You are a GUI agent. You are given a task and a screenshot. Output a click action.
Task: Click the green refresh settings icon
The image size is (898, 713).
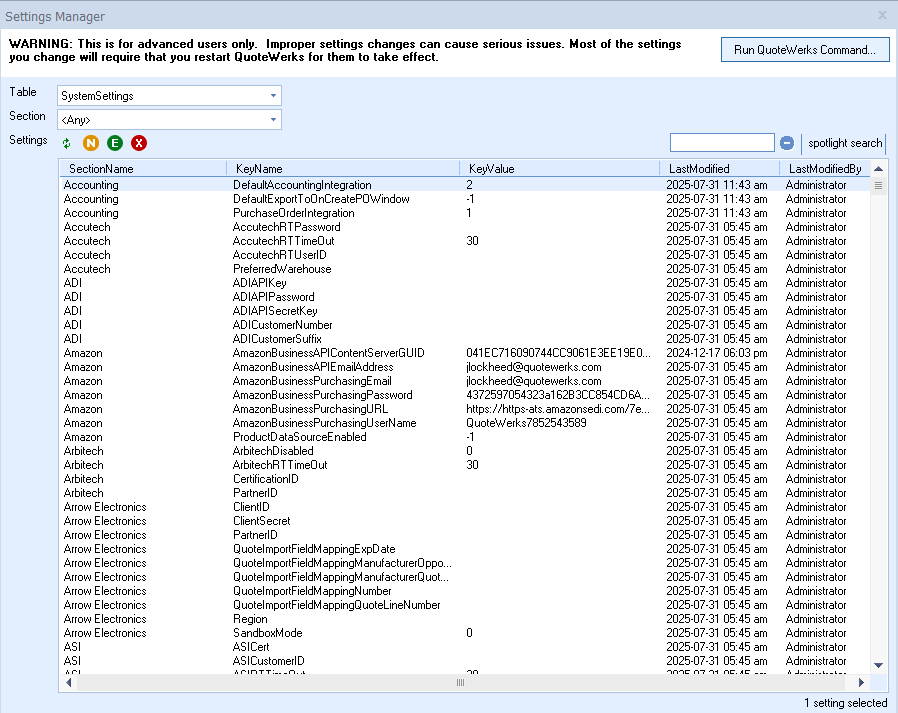(x=67, y=143)
